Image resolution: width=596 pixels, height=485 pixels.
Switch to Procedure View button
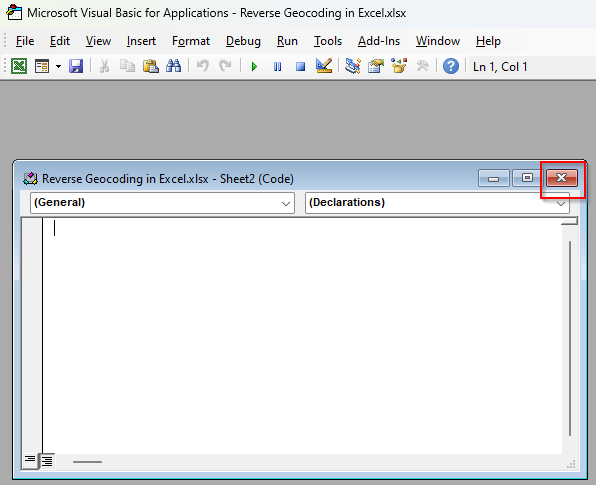click(x=30, y=461)
